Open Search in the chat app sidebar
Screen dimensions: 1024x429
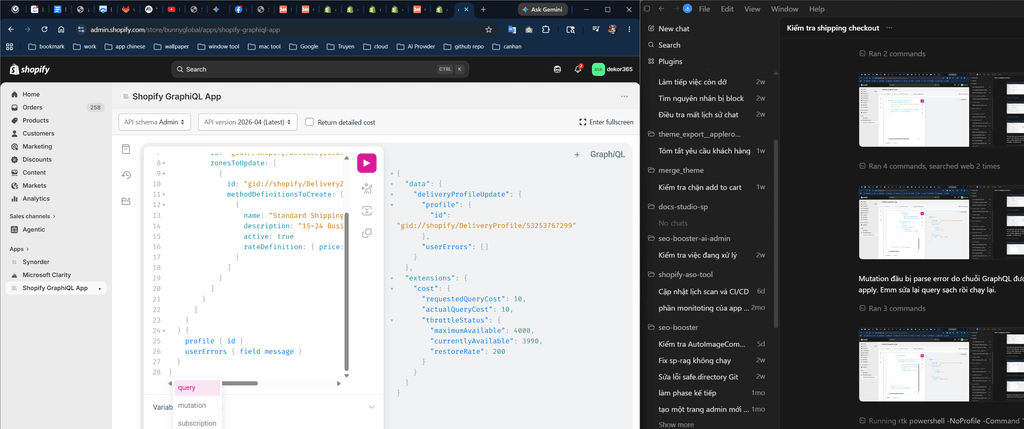tap(669, 45)
